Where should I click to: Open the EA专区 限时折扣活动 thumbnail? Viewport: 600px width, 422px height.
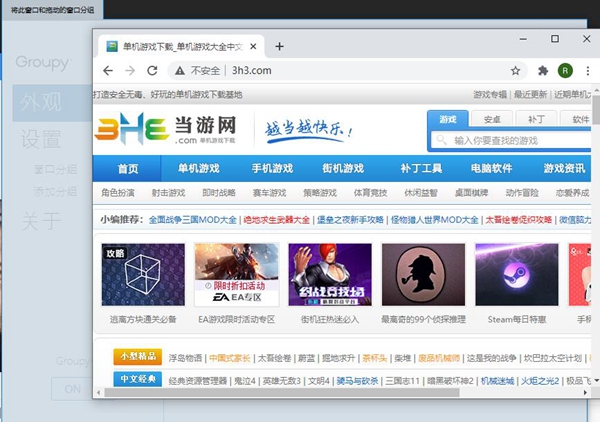(236, 274)
